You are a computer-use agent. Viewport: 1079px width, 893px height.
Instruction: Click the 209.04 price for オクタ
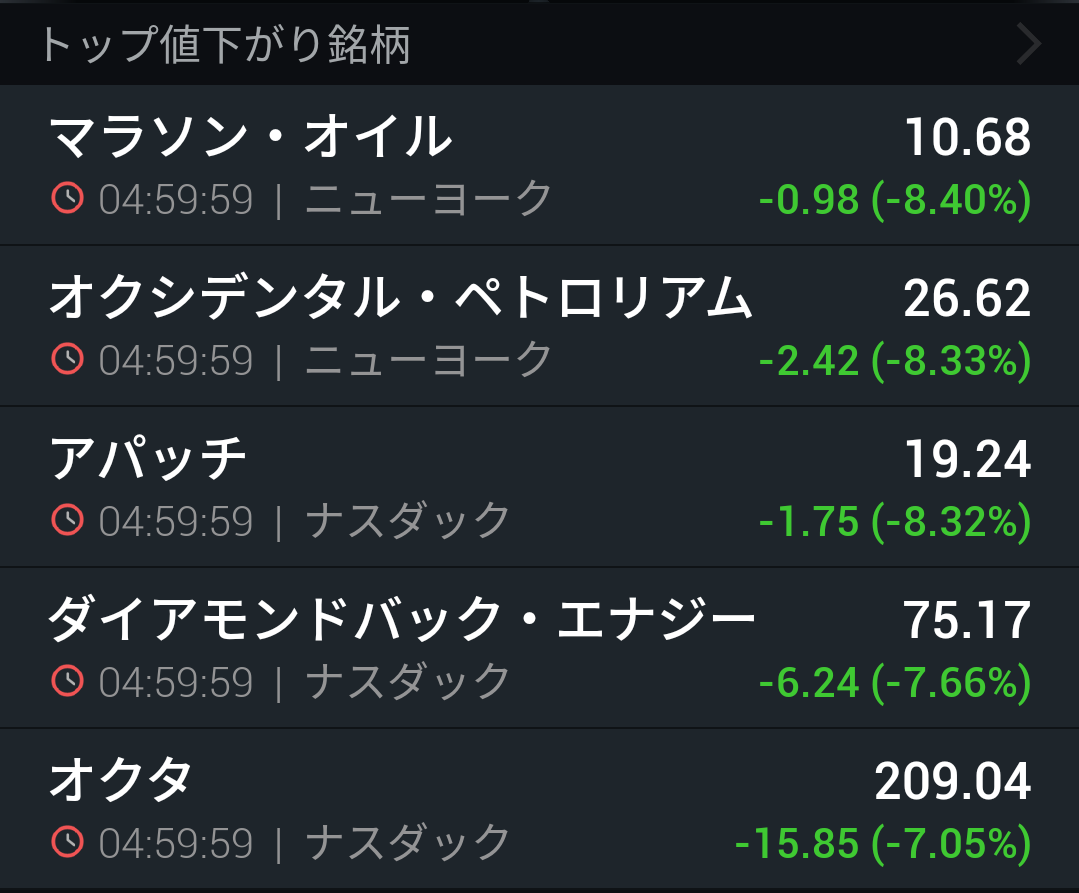pos(952,781)
